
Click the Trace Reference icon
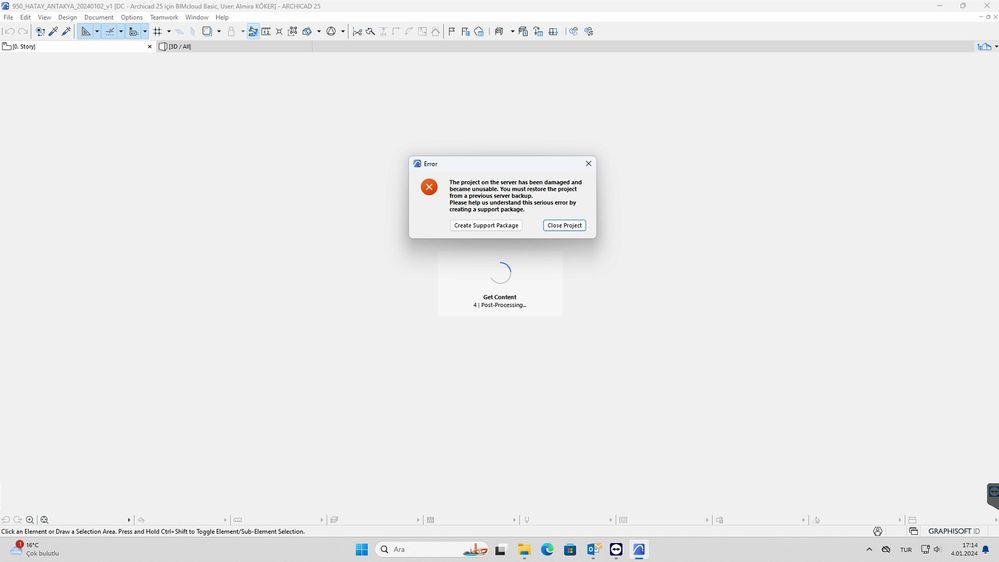point(207,31)
